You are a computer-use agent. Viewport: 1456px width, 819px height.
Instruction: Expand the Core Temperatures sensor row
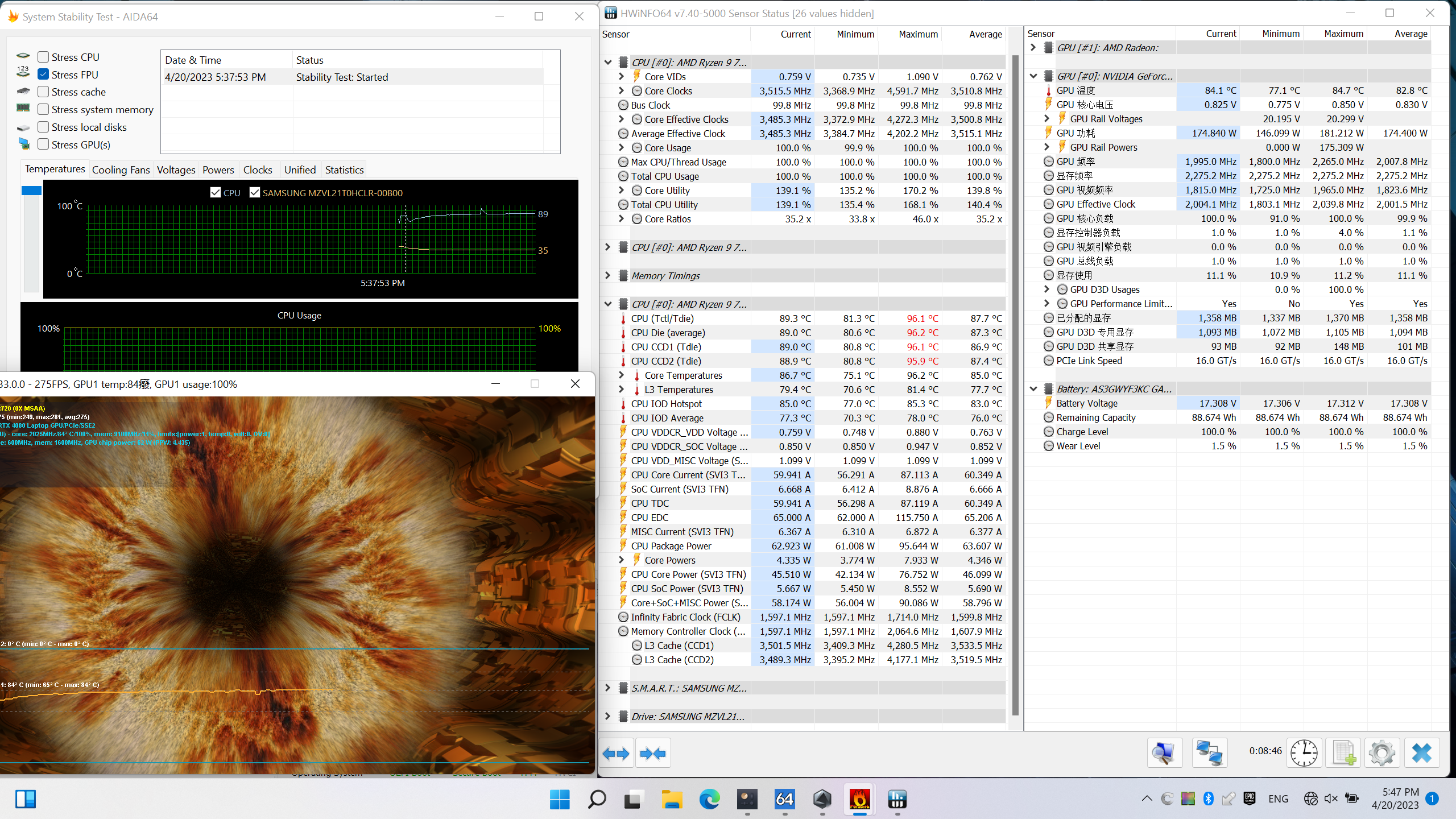(x=622, y=375)
